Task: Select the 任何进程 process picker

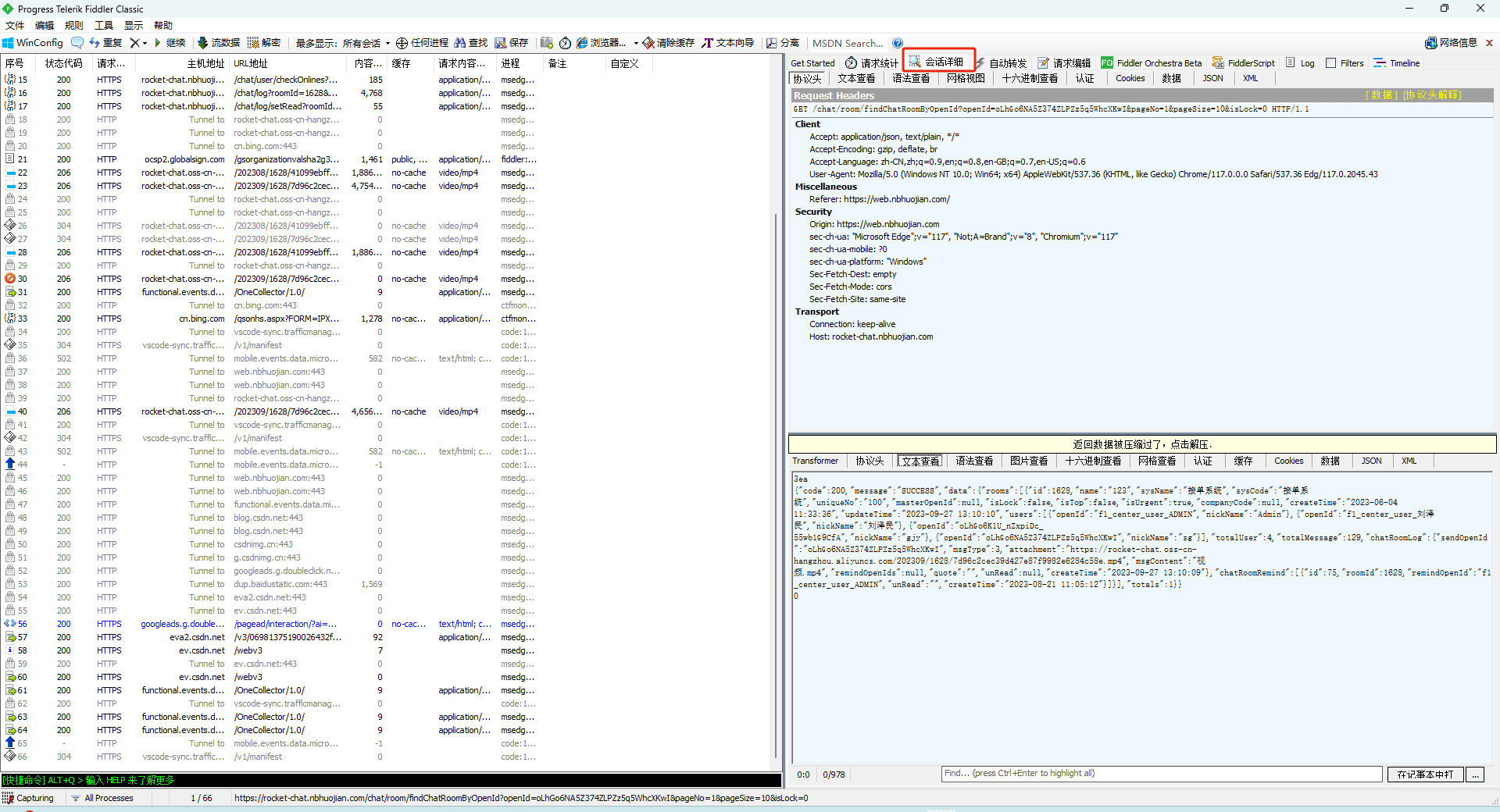Action: point(422,43)
